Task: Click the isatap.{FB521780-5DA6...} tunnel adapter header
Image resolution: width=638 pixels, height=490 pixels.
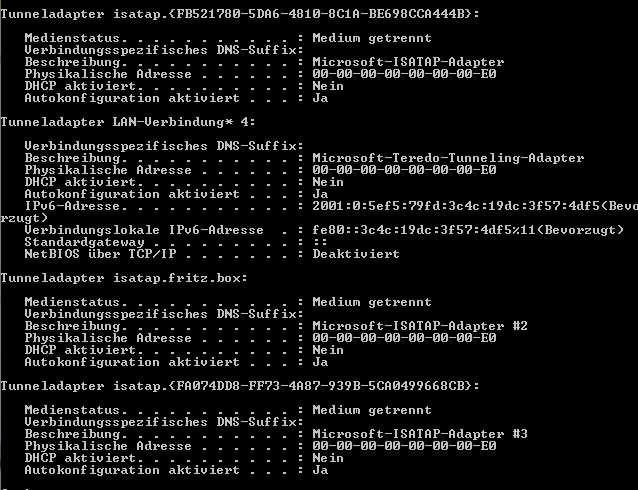Action: pyautogui.click(x=240, y=13)
